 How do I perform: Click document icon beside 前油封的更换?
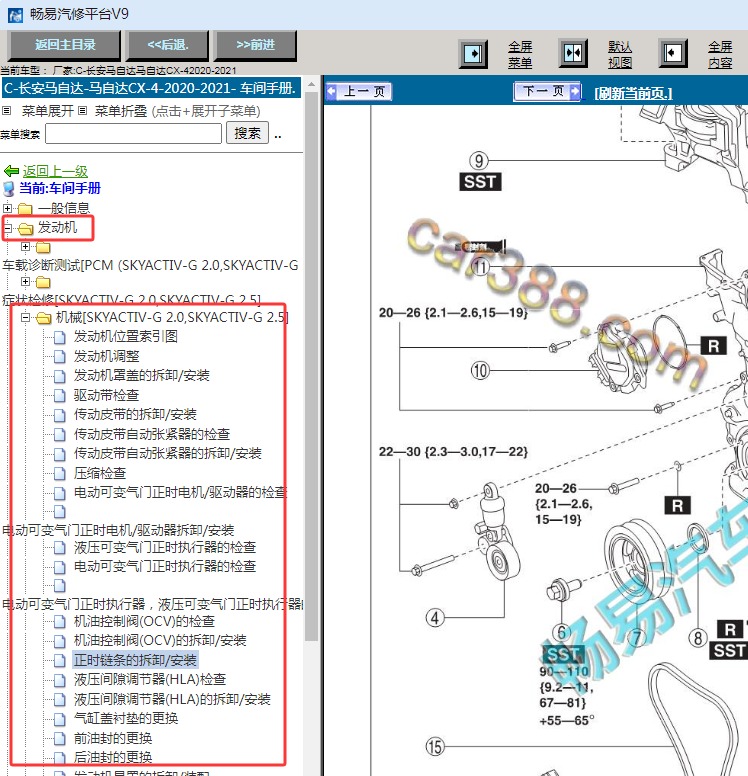click(x=59, y=739)
